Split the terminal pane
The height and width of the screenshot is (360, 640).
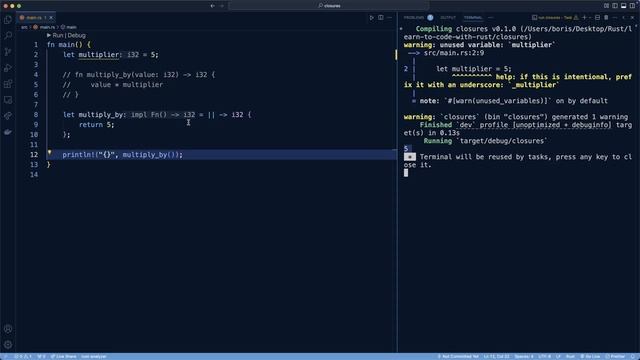coord(598,18)
